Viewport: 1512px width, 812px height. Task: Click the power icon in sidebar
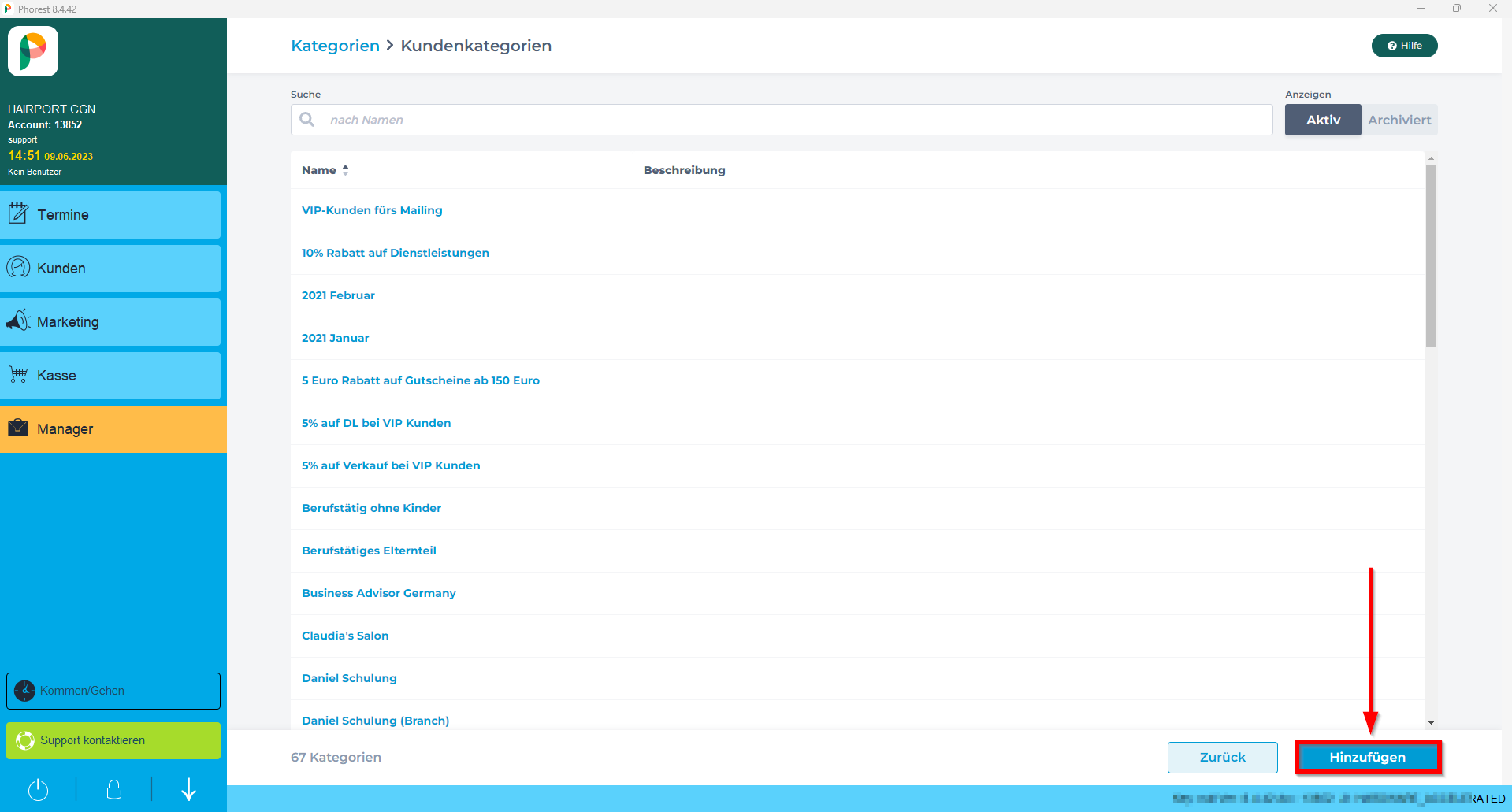point(38,789)
